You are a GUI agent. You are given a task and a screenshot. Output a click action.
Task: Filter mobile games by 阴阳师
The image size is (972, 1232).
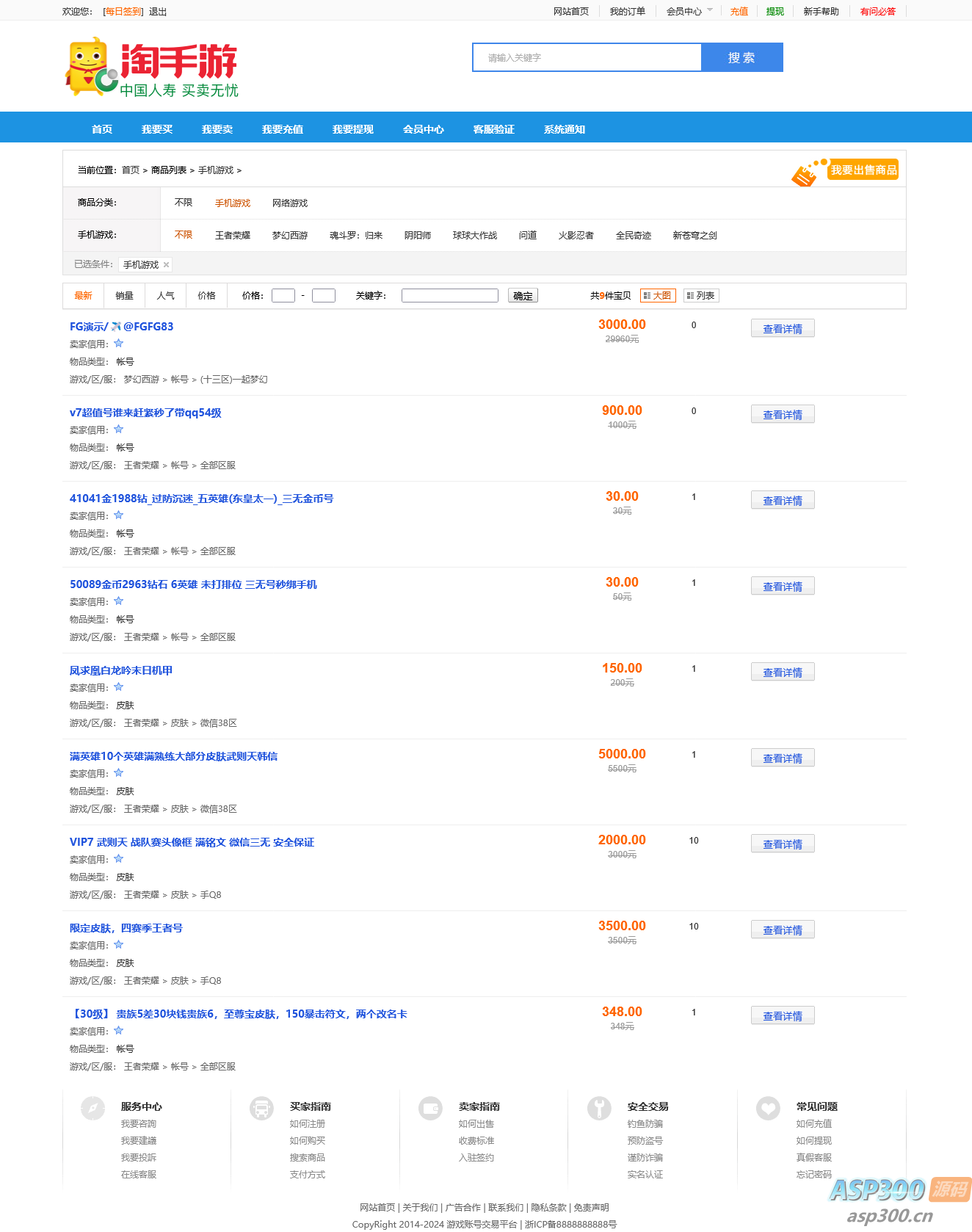click(418, 236)
